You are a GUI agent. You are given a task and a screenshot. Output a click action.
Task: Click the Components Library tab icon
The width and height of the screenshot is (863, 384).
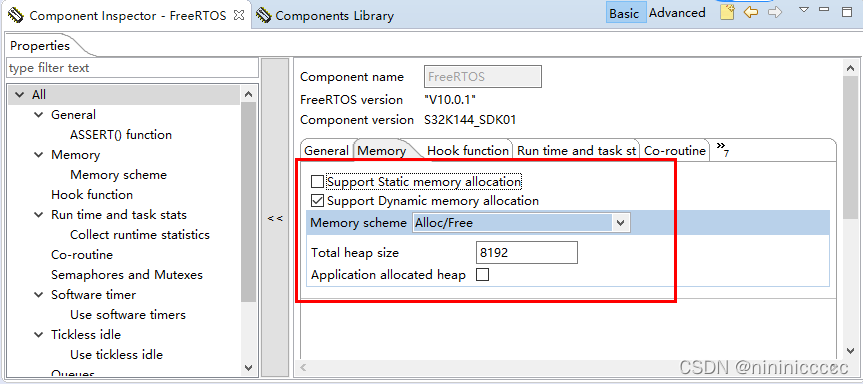[x=264, y=15]
